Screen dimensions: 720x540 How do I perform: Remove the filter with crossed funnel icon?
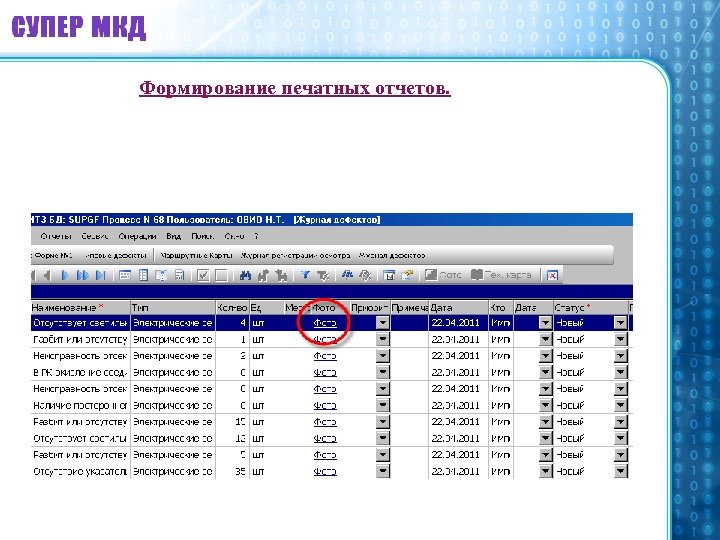click(x=323, y=276)
